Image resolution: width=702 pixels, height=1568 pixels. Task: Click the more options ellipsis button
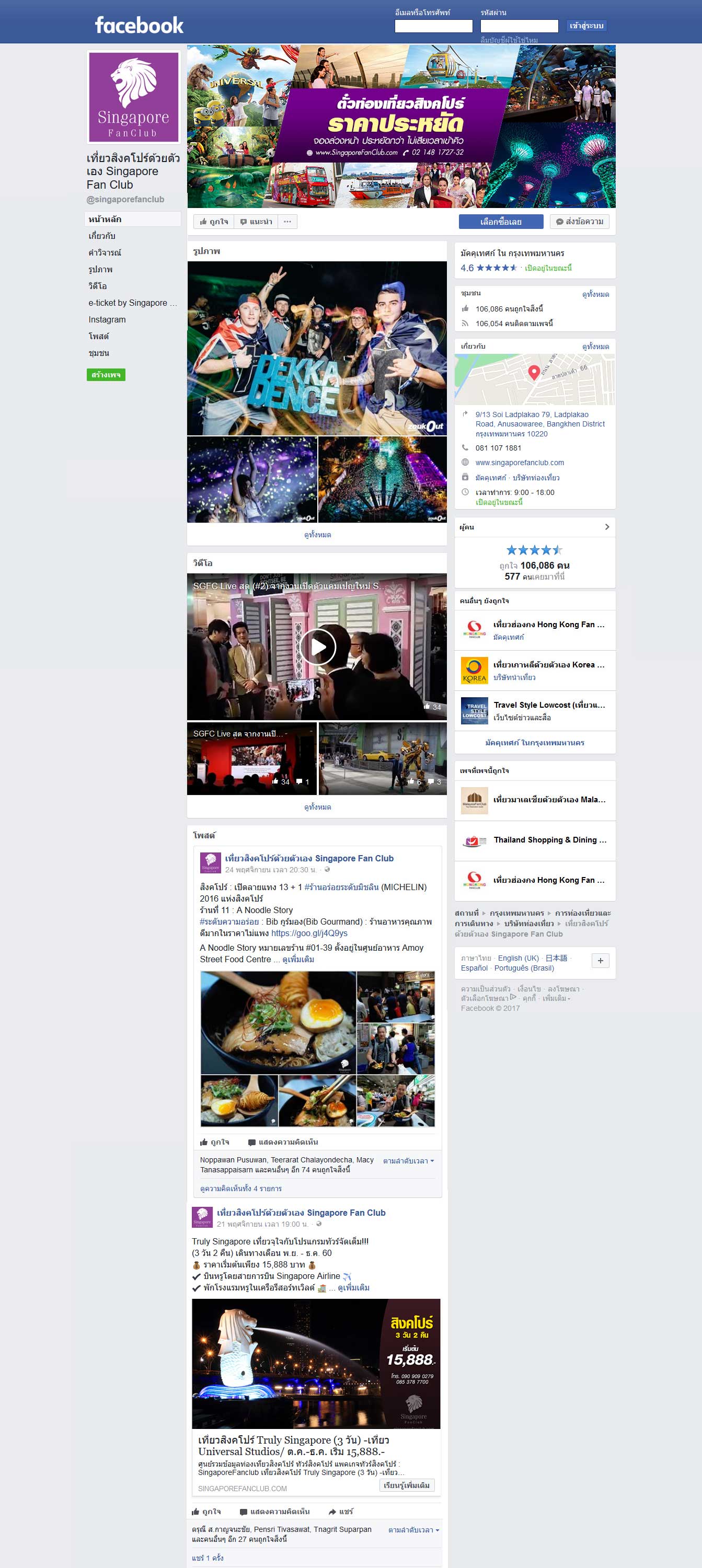287,222
